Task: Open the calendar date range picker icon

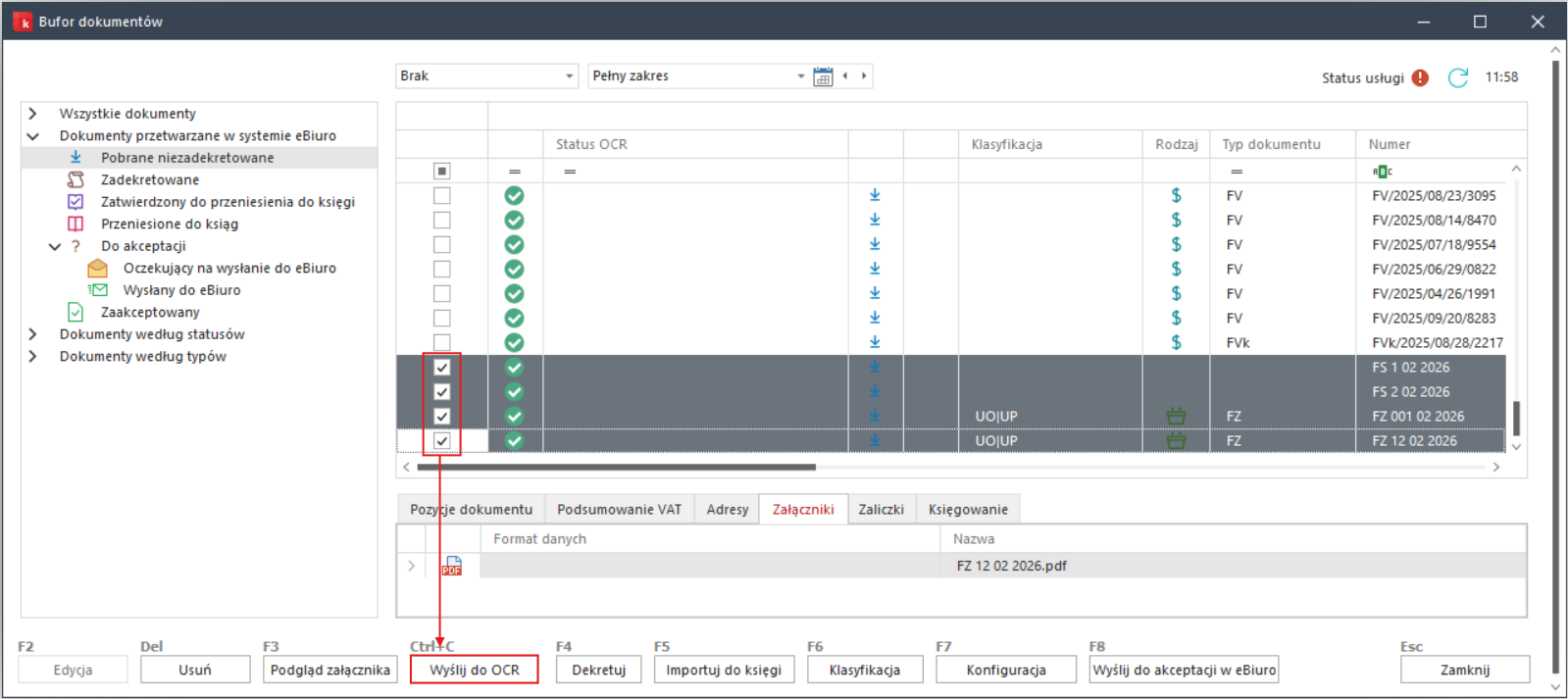Action: (823, 76)
